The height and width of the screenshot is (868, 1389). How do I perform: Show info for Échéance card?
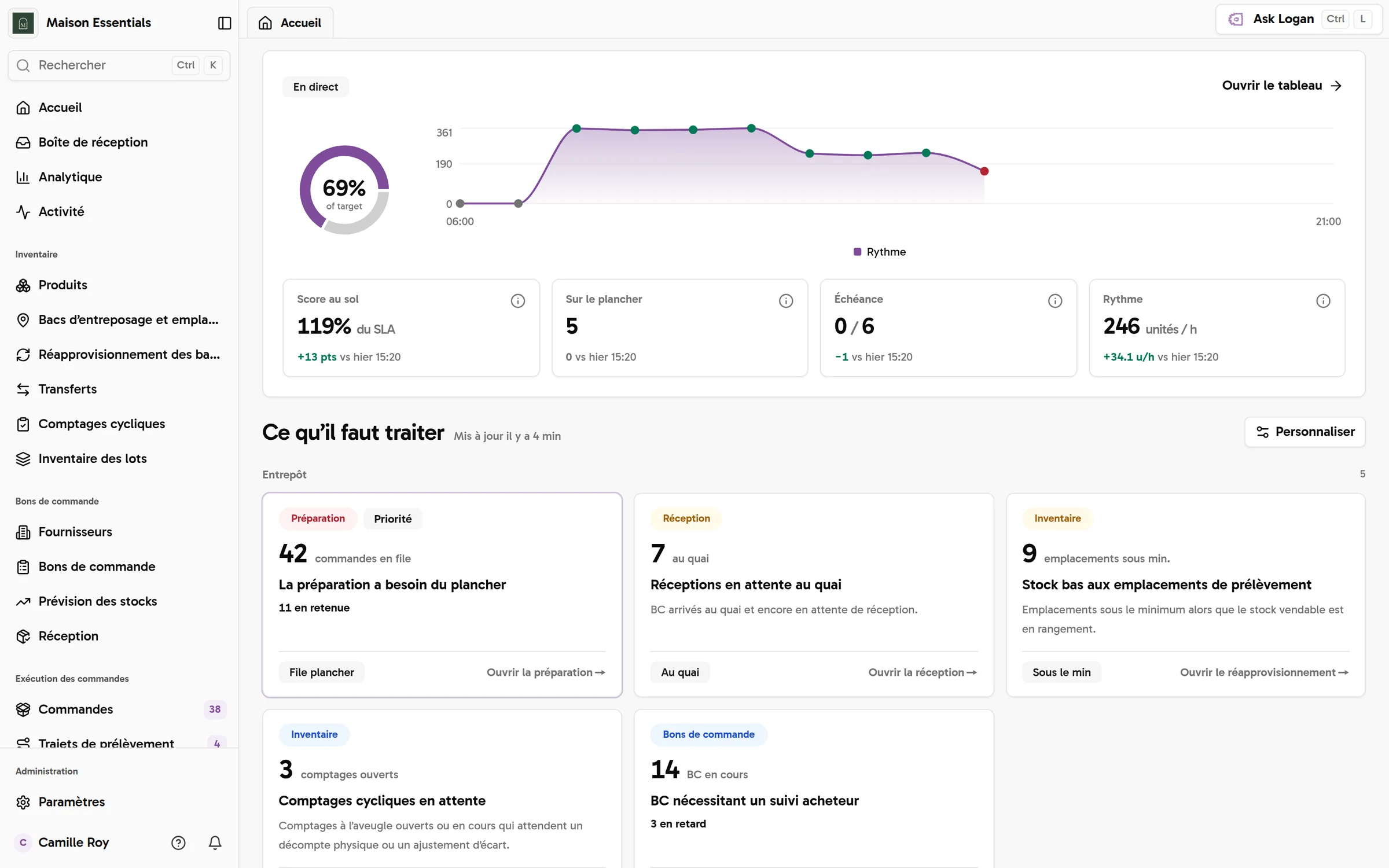[x=1055, y=301]
